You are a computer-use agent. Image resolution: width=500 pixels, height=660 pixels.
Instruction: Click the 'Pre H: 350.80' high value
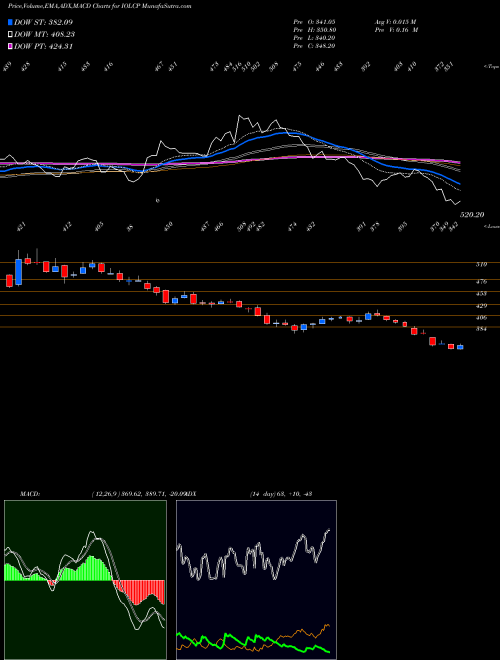click(x=314, y=30)
